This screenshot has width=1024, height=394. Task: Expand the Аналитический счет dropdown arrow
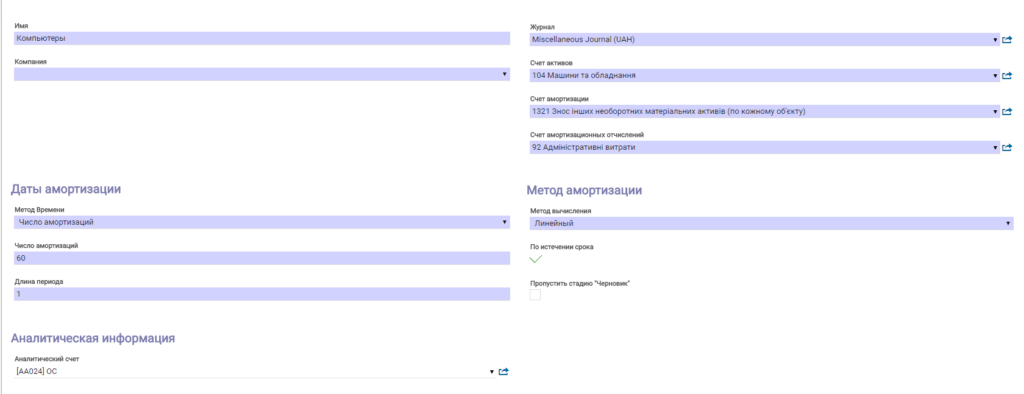point(492,372)
